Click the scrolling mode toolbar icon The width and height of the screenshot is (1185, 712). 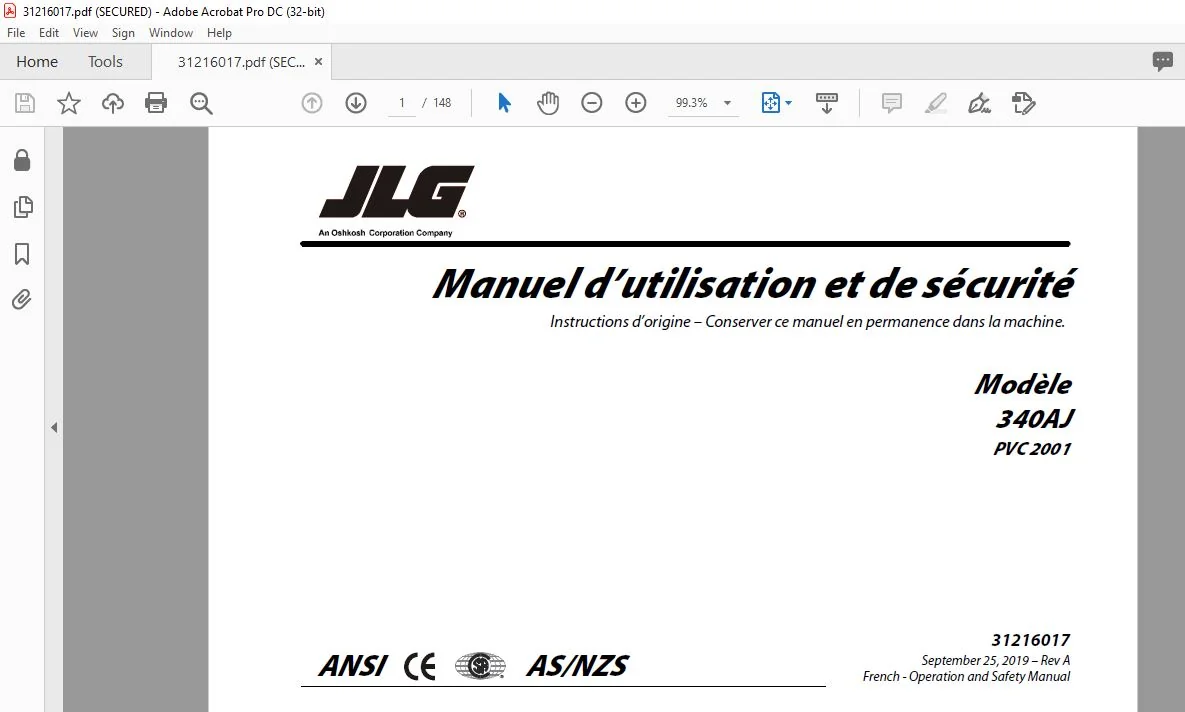pyautogui.click(x=827, y=103)
